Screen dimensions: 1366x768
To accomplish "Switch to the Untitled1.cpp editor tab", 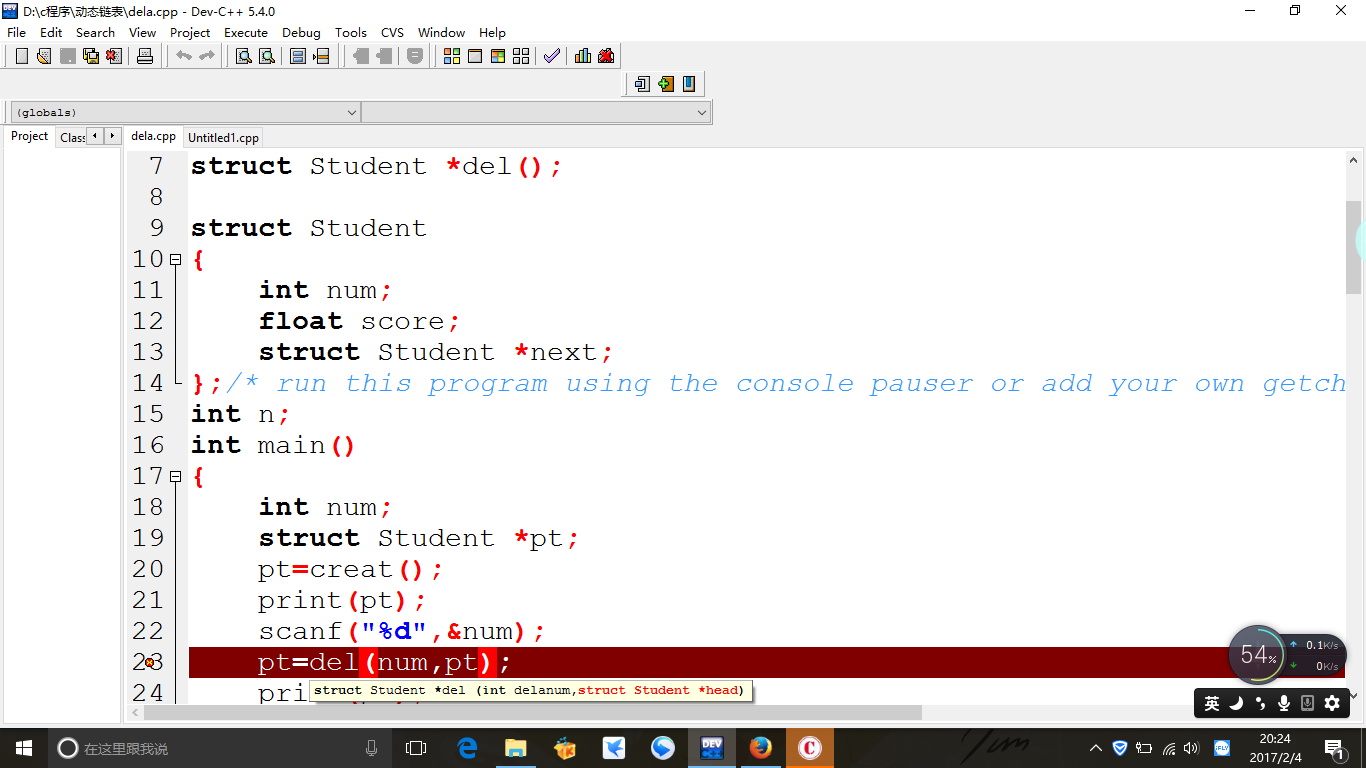I will coord(223,138).
